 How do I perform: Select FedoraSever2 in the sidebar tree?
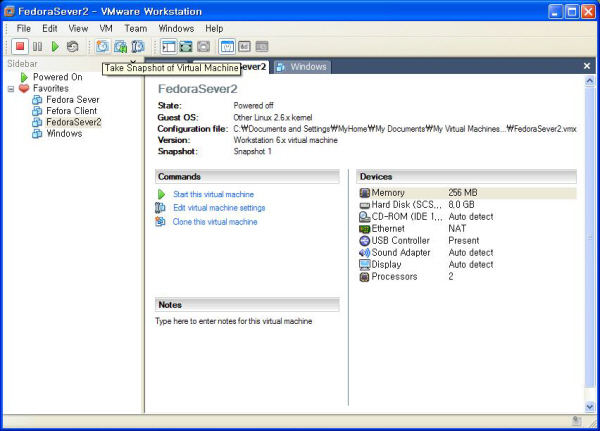tap(73, 122)
